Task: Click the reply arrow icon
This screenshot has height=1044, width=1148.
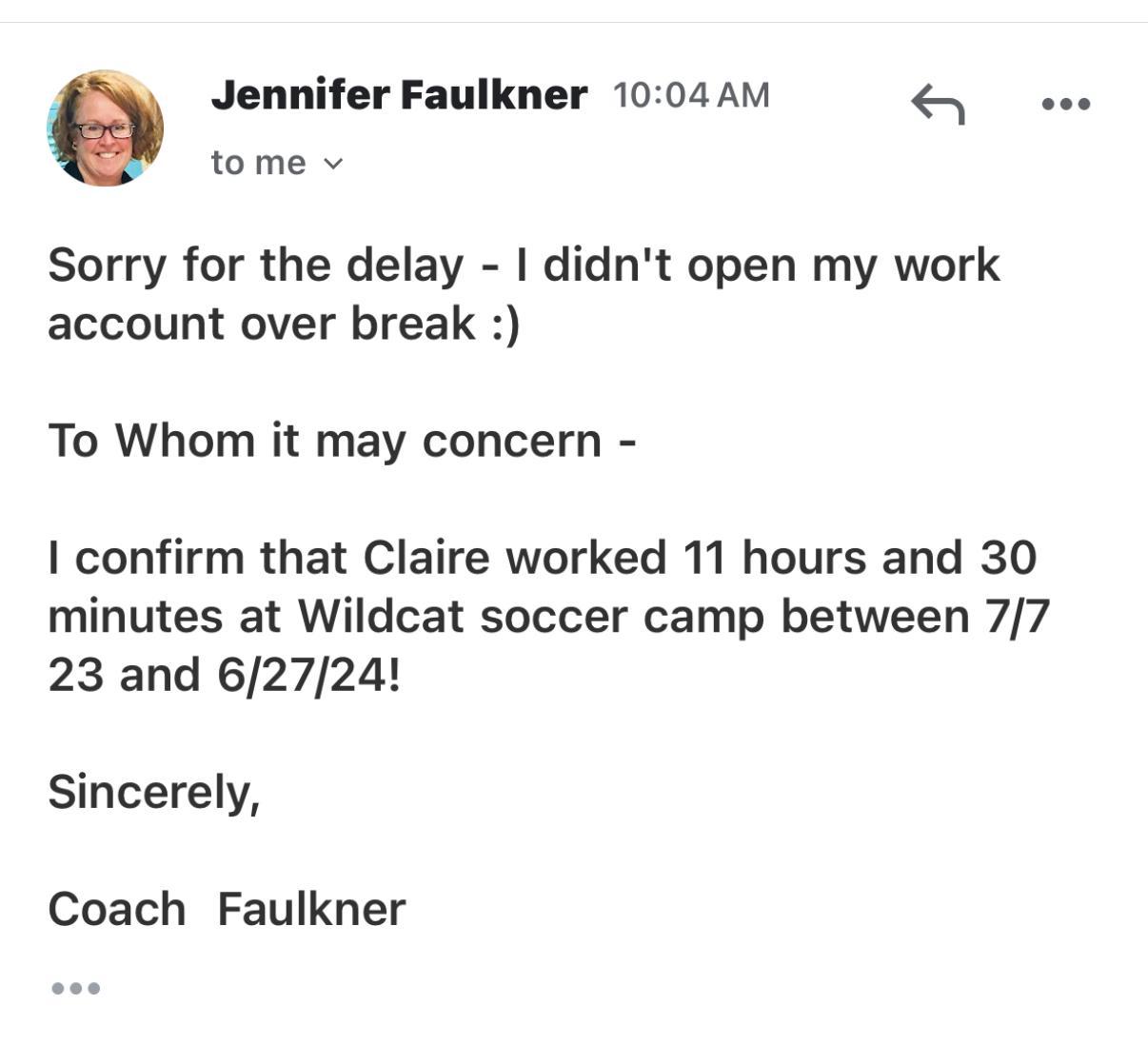Action: point(938,104)
